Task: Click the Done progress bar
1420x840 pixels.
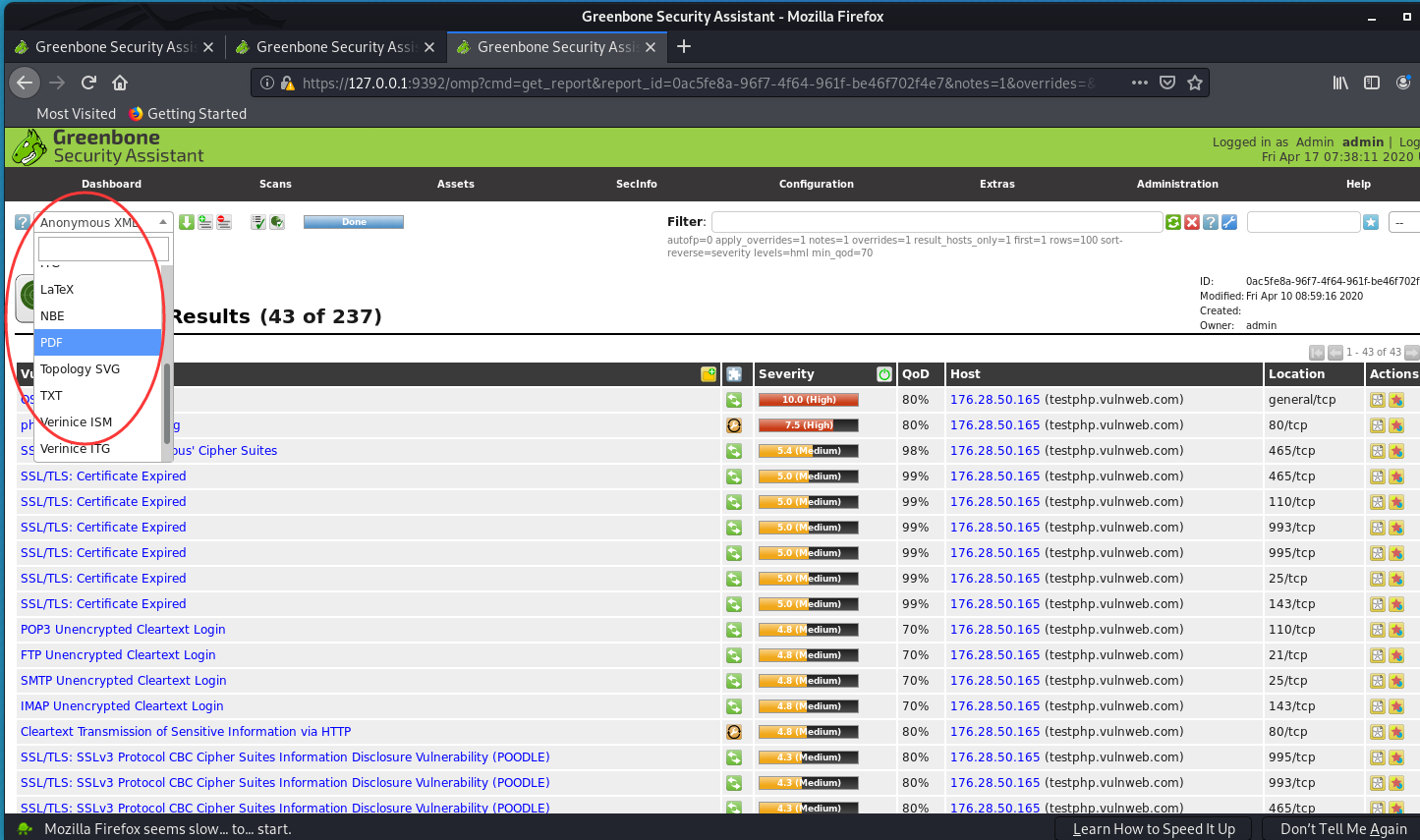Action: pyautogui.click(x=354, y=222)
